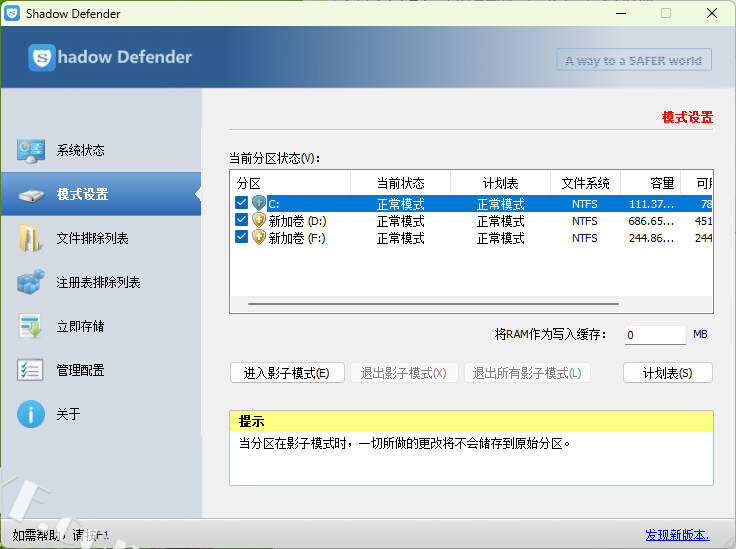The image size is (736, 549).
Task: Click the shield icon of drive C:
Action: click(259, 203)
